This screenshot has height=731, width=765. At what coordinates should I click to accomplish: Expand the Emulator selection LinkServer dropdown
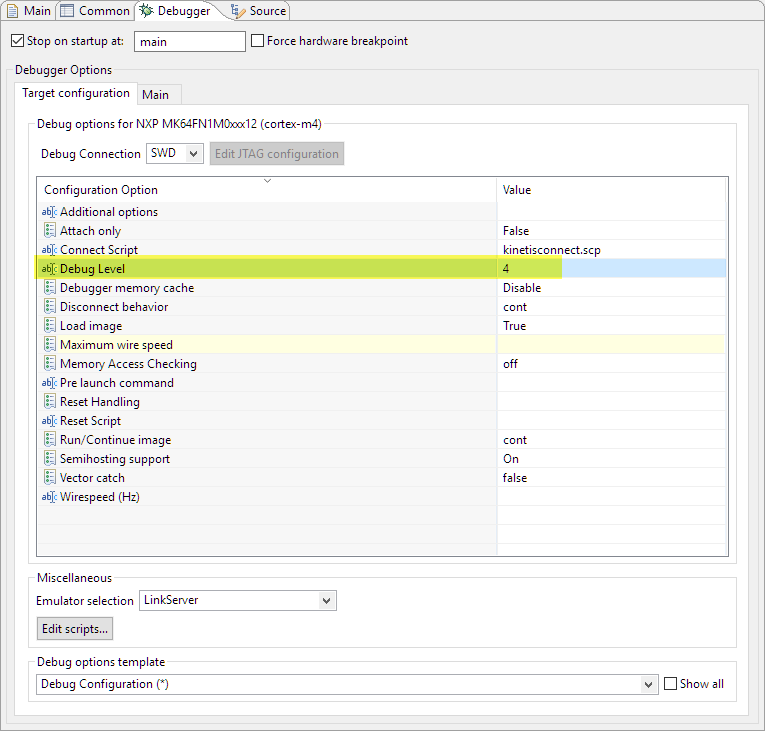pos(238,600)
